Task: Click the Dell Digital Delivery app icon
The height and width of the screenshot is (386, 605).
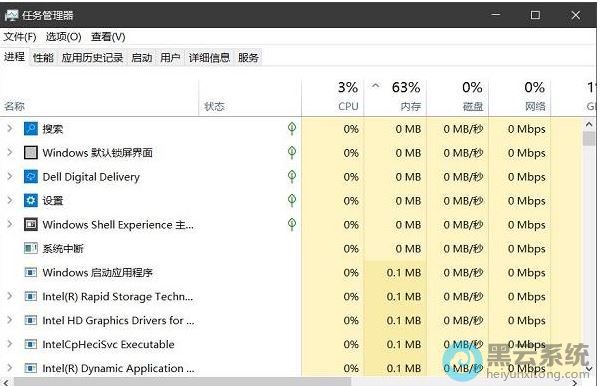Action: (30, 176)
